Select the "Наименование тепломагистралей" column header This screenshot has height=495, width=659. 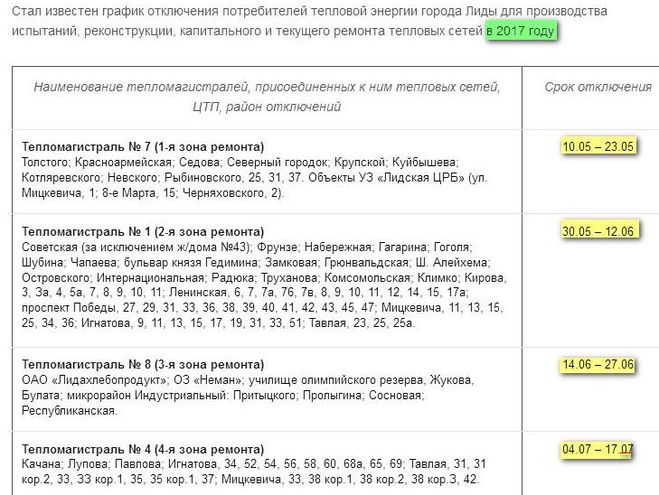[x=266, y=97]
